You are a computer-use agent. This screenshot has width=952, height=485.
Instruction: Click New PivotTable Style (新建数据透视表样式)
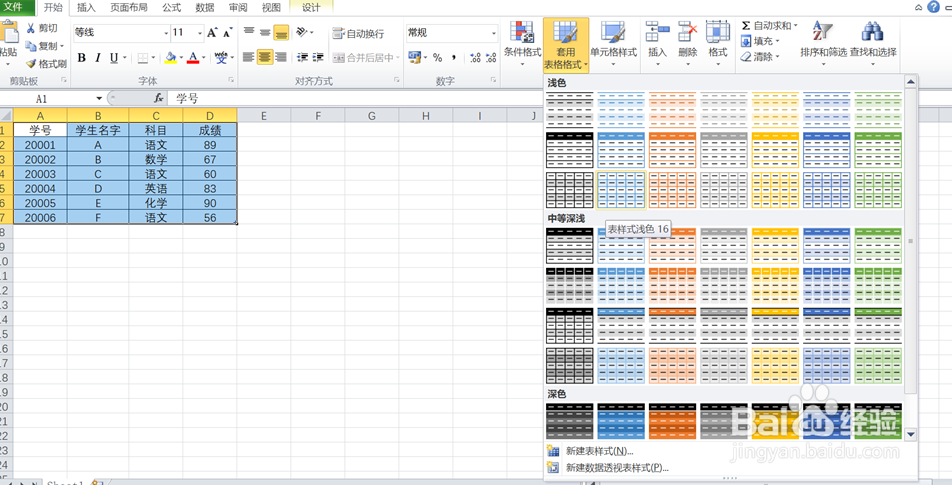(x=617, y=467)
